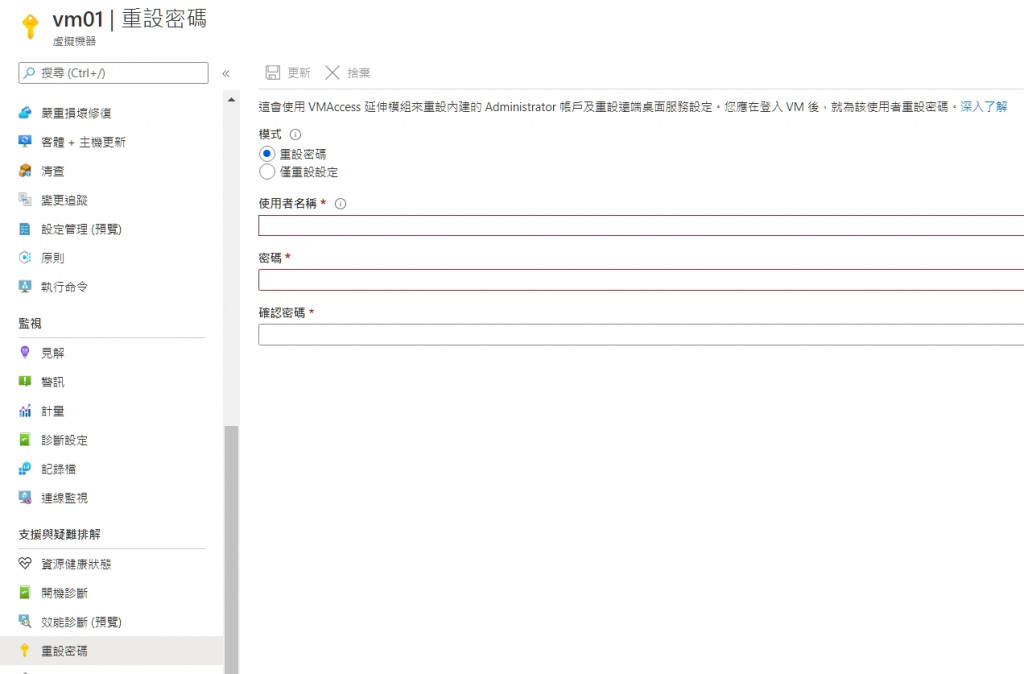Click the sidebar scrollbar thumb
The width and height of the screenshot is (1024, 674).
pos(231,549)
